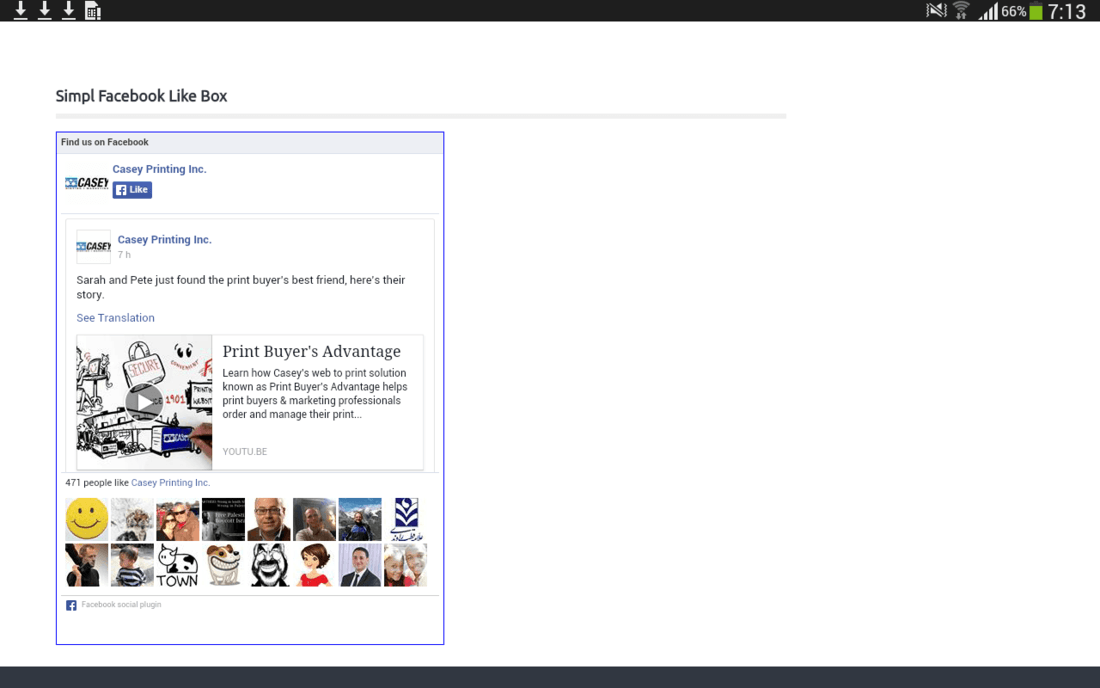
Task: Tap the Wi-Fi status icon
Action: 961,11
